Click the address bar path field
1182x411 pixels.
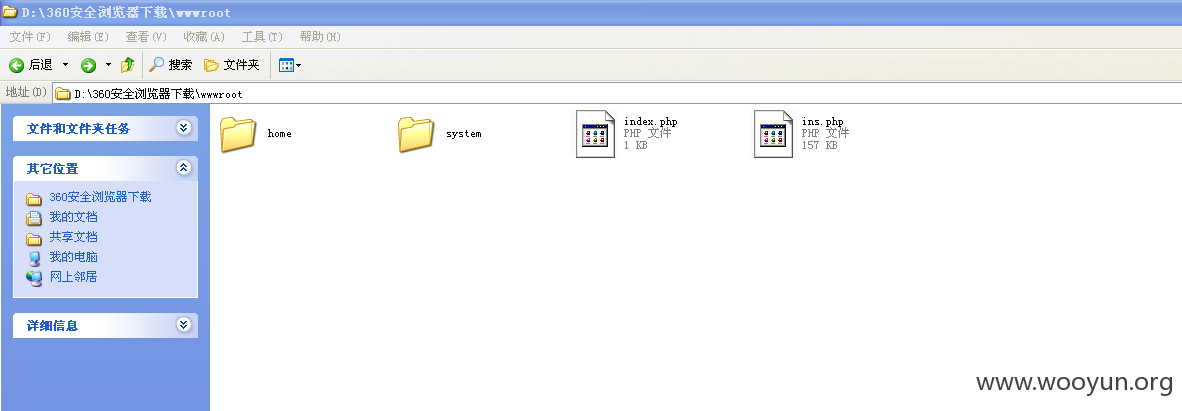[617, 94]
